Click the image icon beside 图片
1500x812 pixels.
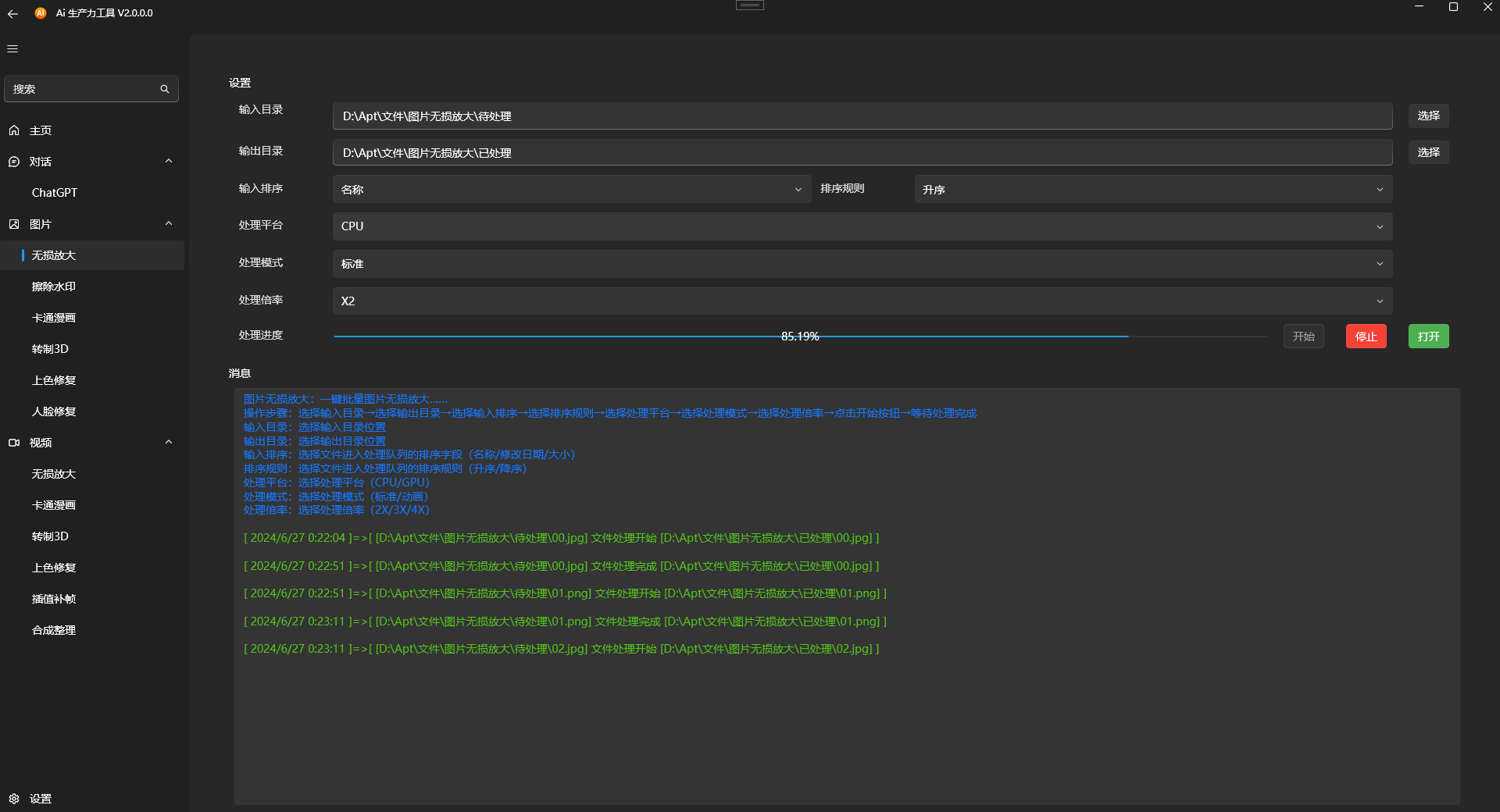(x=14, y=224)
